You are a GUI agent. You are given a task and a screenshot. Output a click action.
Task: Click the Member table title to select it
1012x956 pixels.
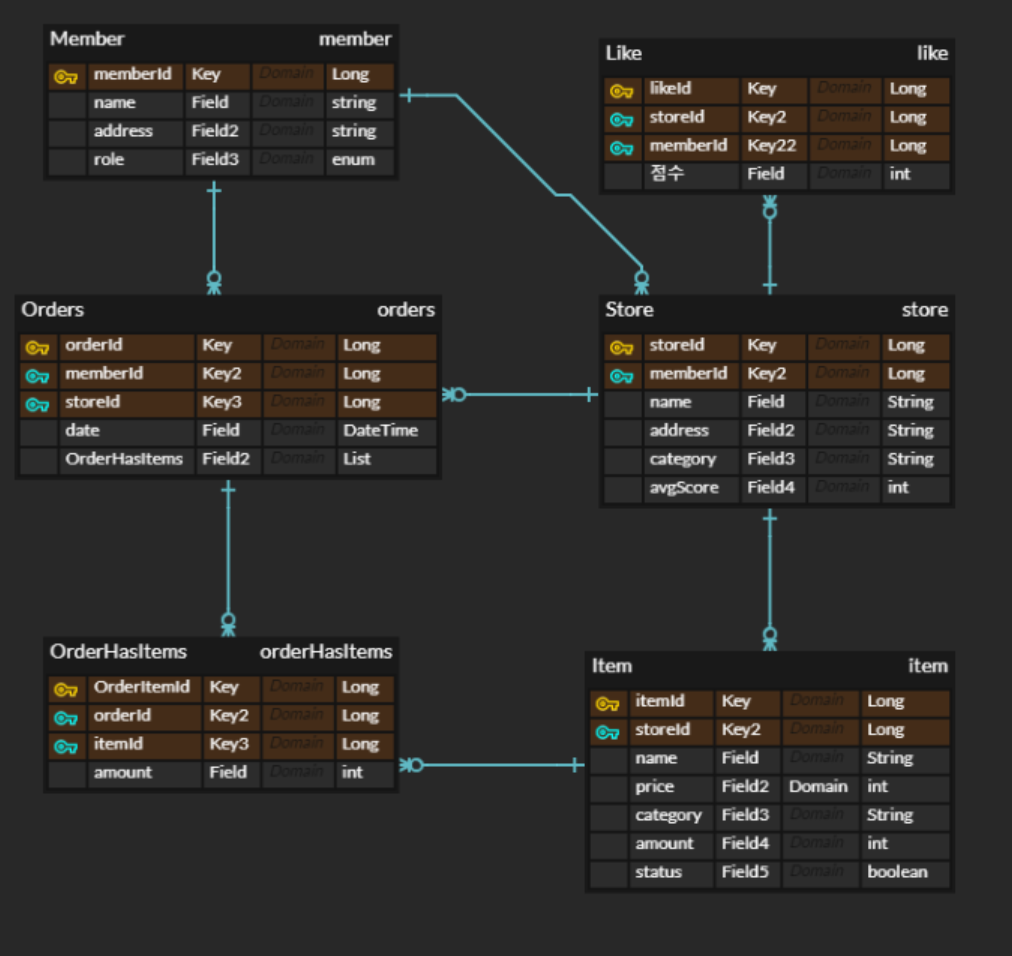pyautogui.click(x=87, y=39)
